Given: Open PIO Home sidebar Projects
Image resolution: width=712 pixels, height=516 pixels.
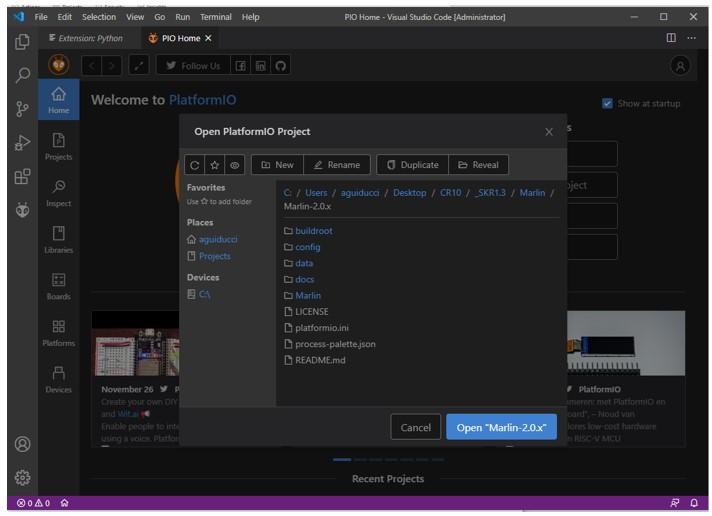Looking at the screenshot, I should (x=59, y=146).
